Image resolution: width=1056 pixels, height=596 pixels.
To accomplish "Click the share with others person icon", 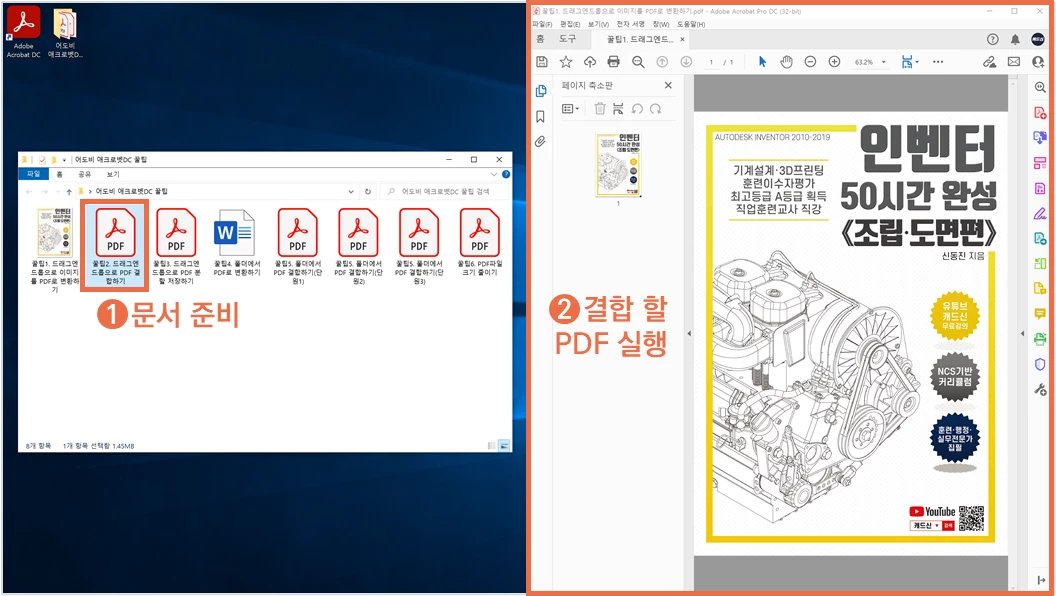I will tap(1038, 62).
